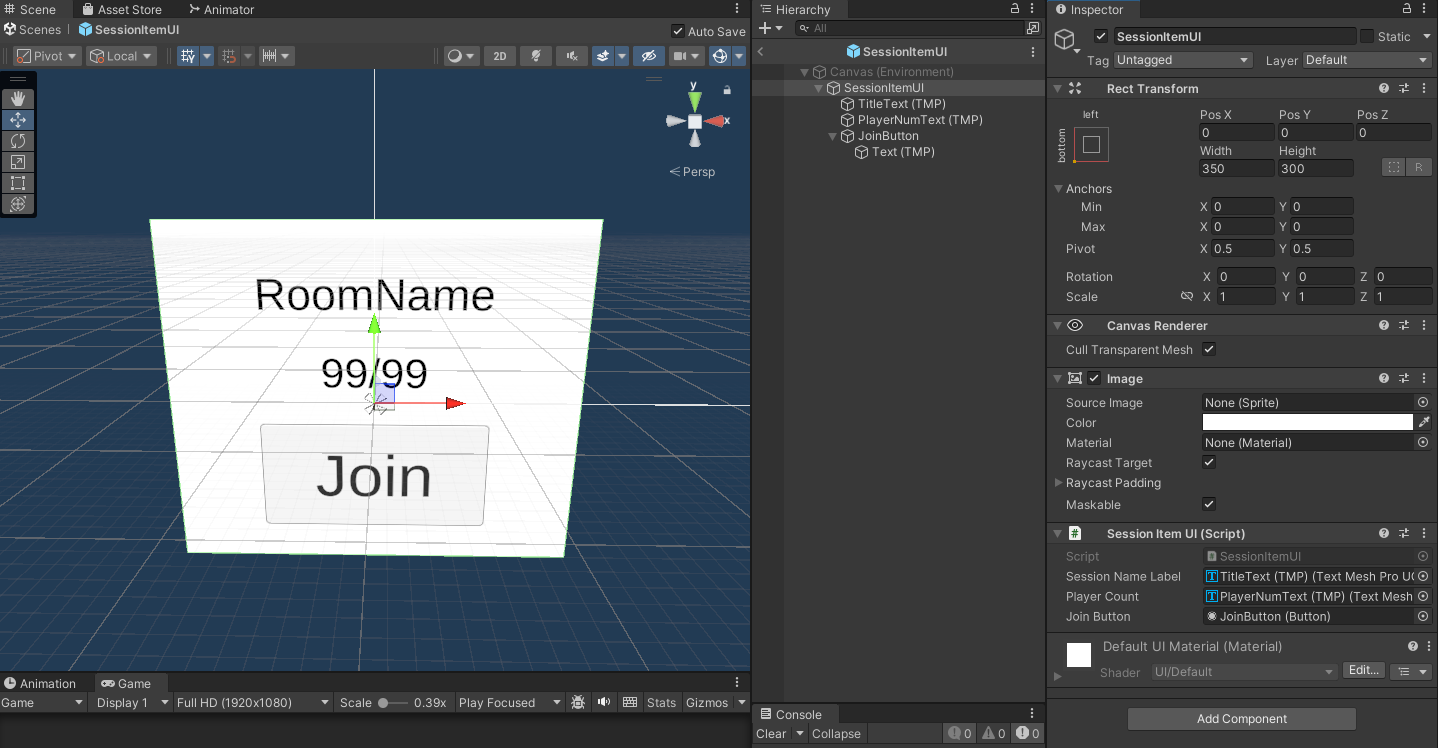
Task: Select the Scale tool
Action: [x=18, y=162]
